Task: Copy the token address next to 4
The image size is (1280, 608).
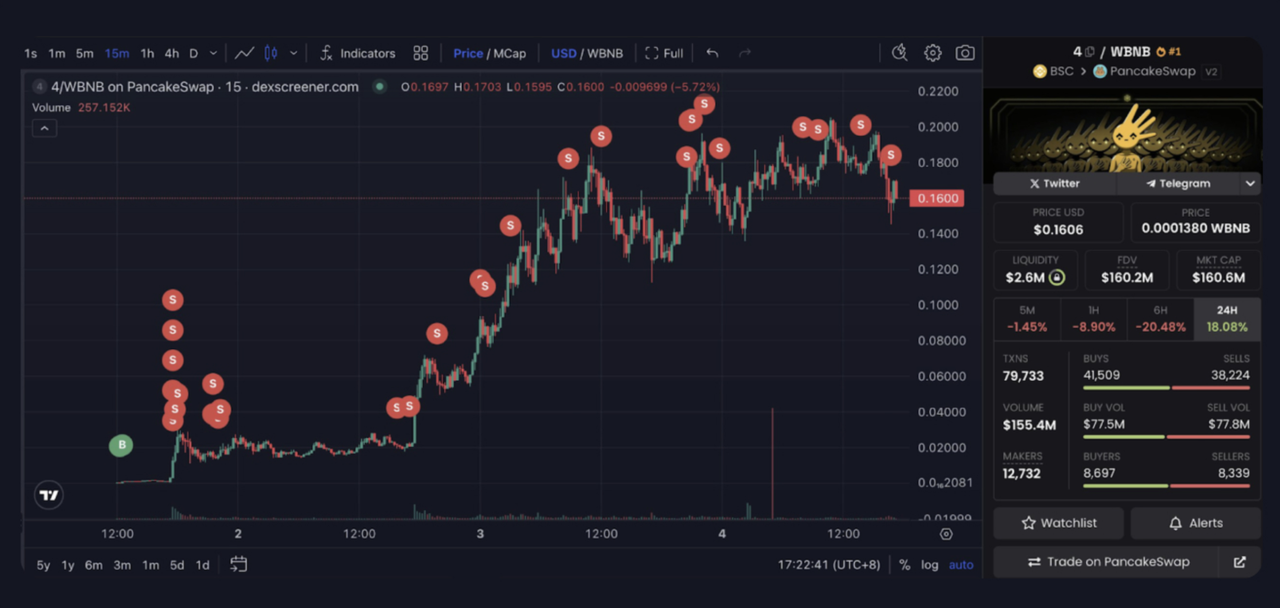Action: click(1090, 52)
